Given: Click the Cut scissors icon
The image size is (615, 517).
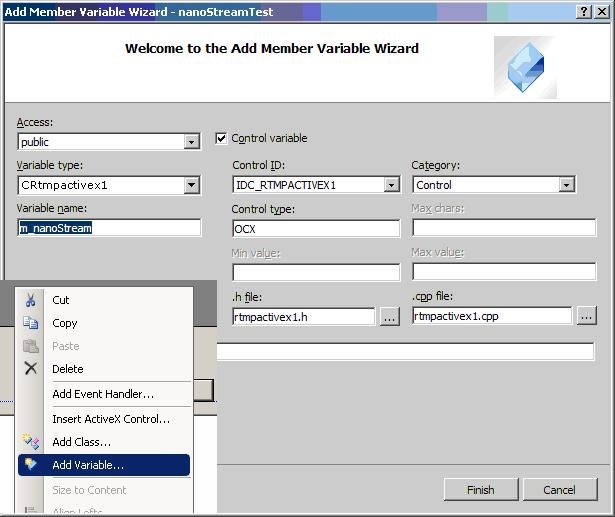Looking at the screenshot, I should point(31,300).
